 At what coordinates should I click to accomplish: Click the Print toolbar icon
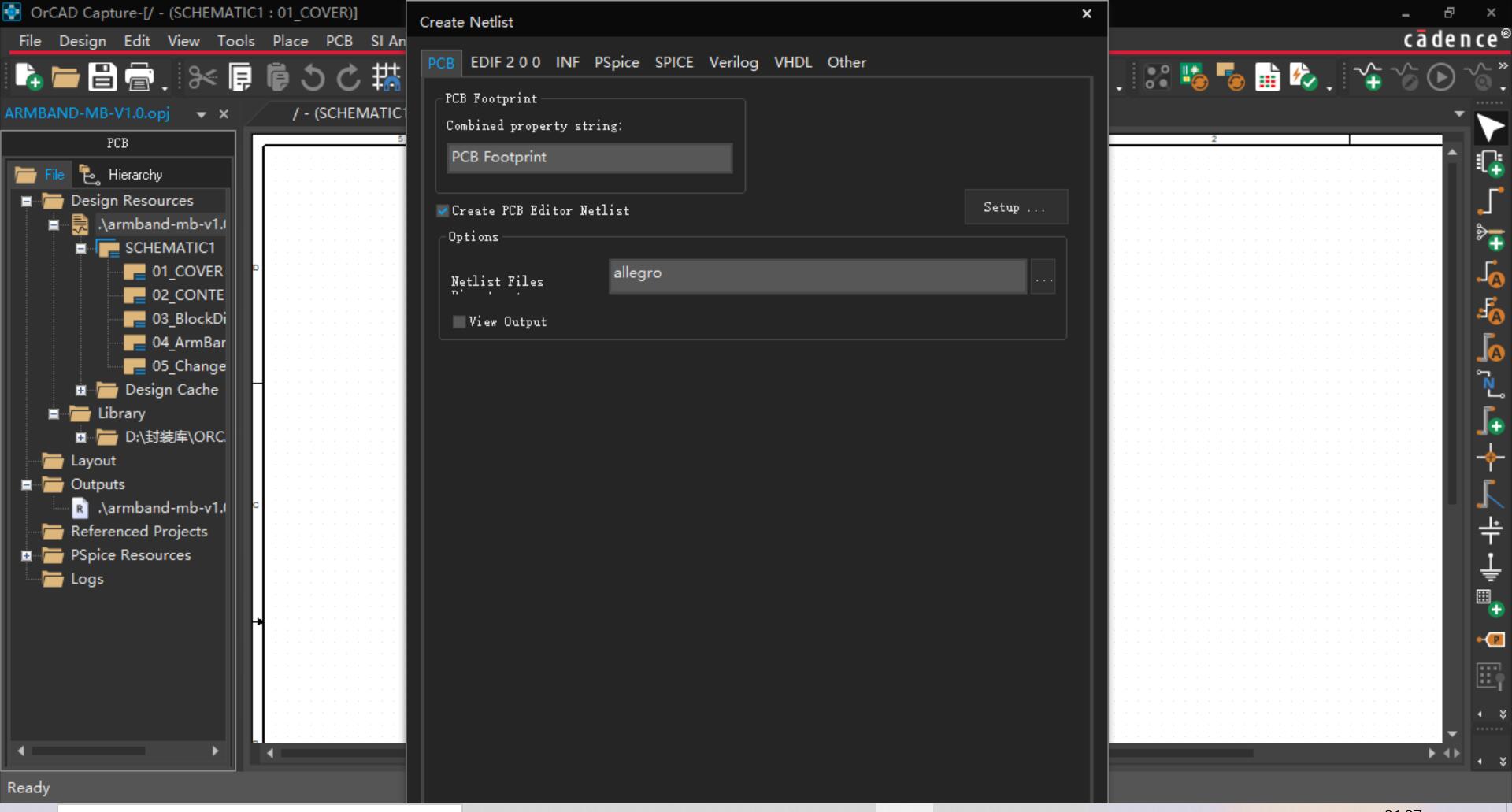pos(139,77)
